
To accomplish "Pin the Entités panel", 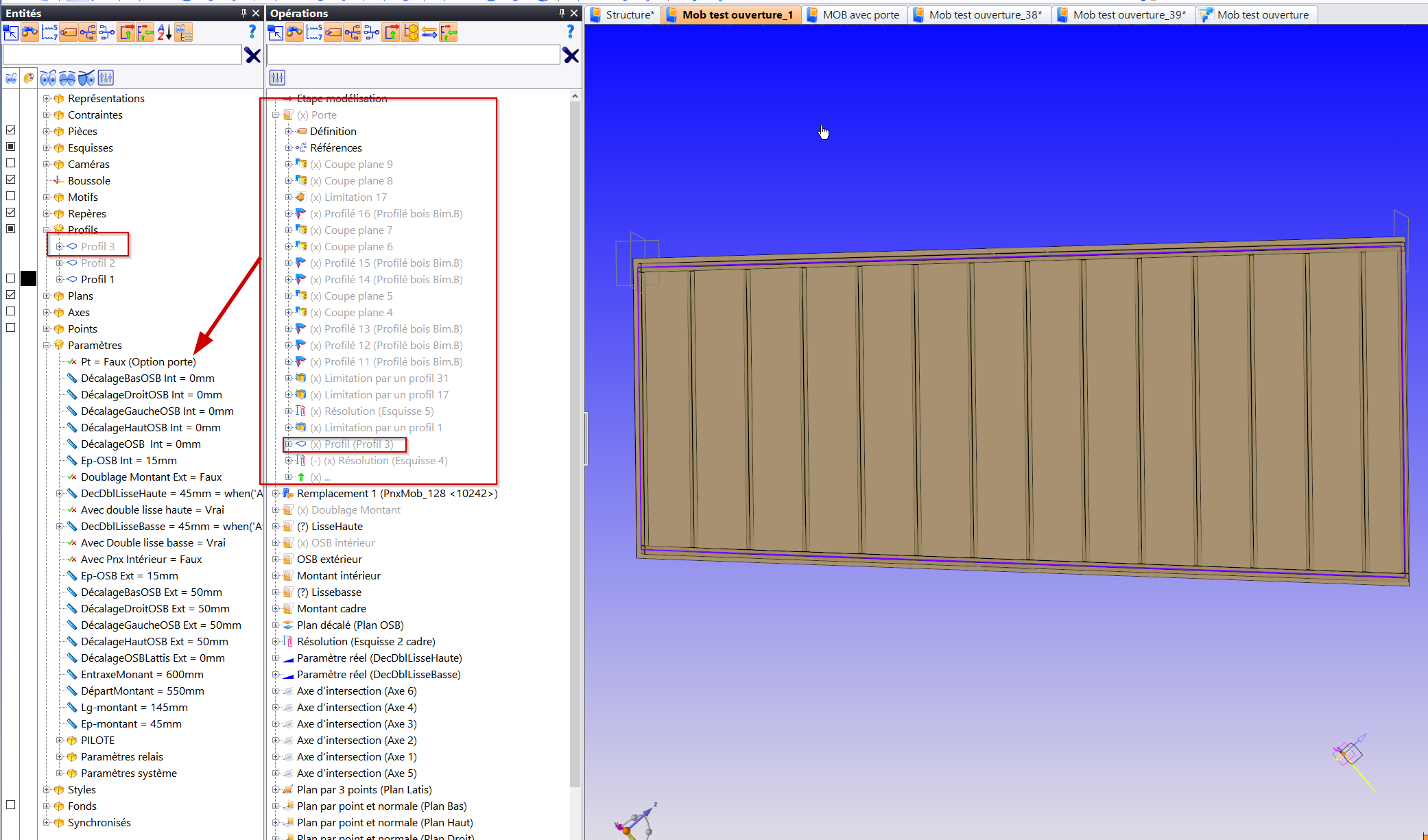I will coord(243,13).
